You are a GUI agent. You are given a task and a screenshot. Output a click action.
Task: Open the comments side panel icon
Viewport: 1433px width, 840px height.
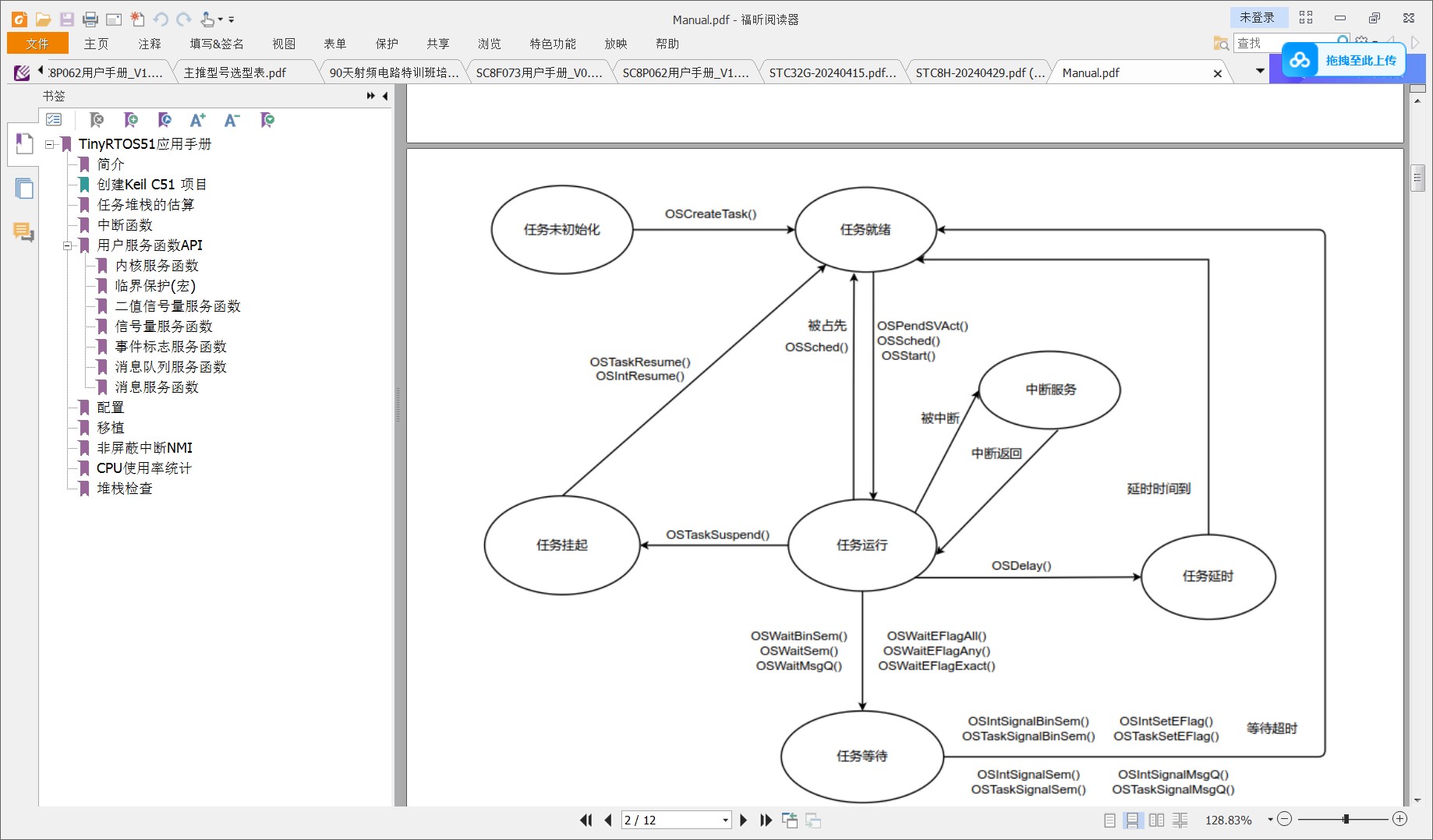tap(23, 231)
